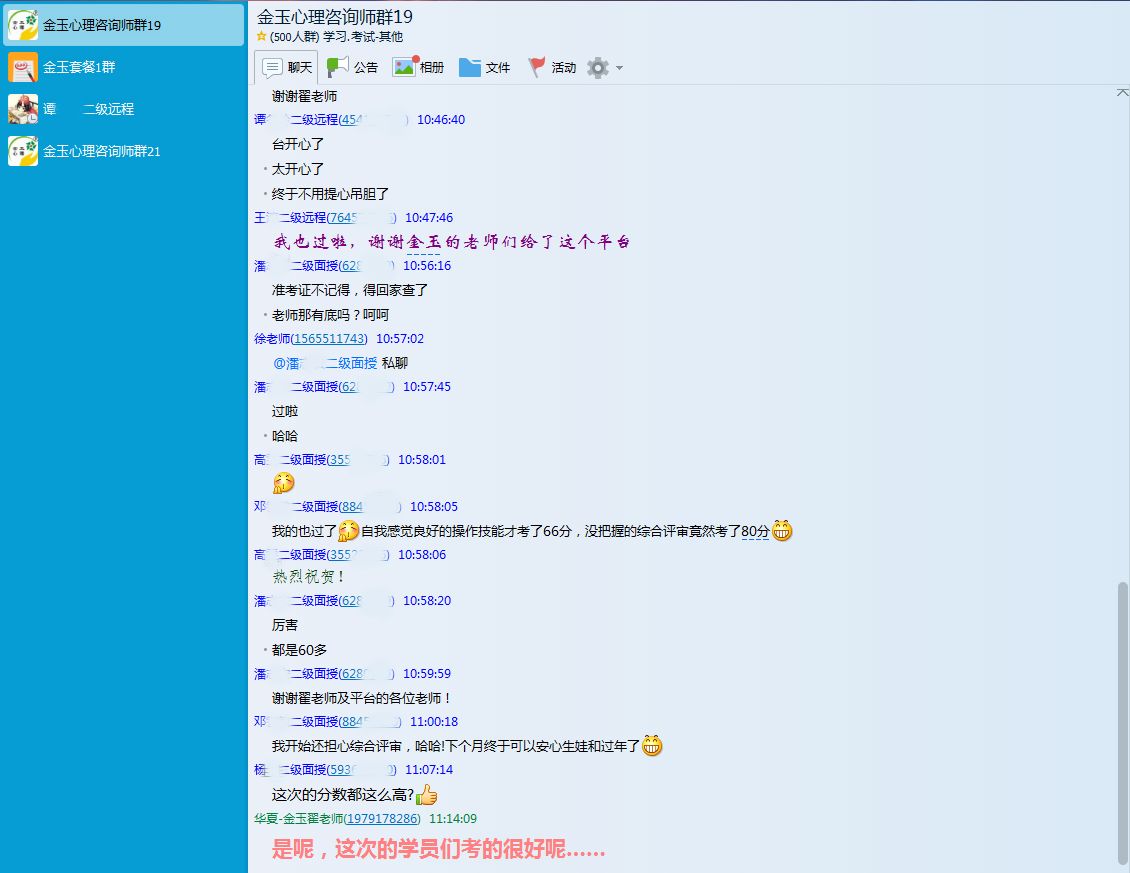Image resolution: width=1130 pixels, height=873 pixels.
Task: Click sender link 华夏-金玉翟老师(1979178286)
Action: [x=337, y=818]
